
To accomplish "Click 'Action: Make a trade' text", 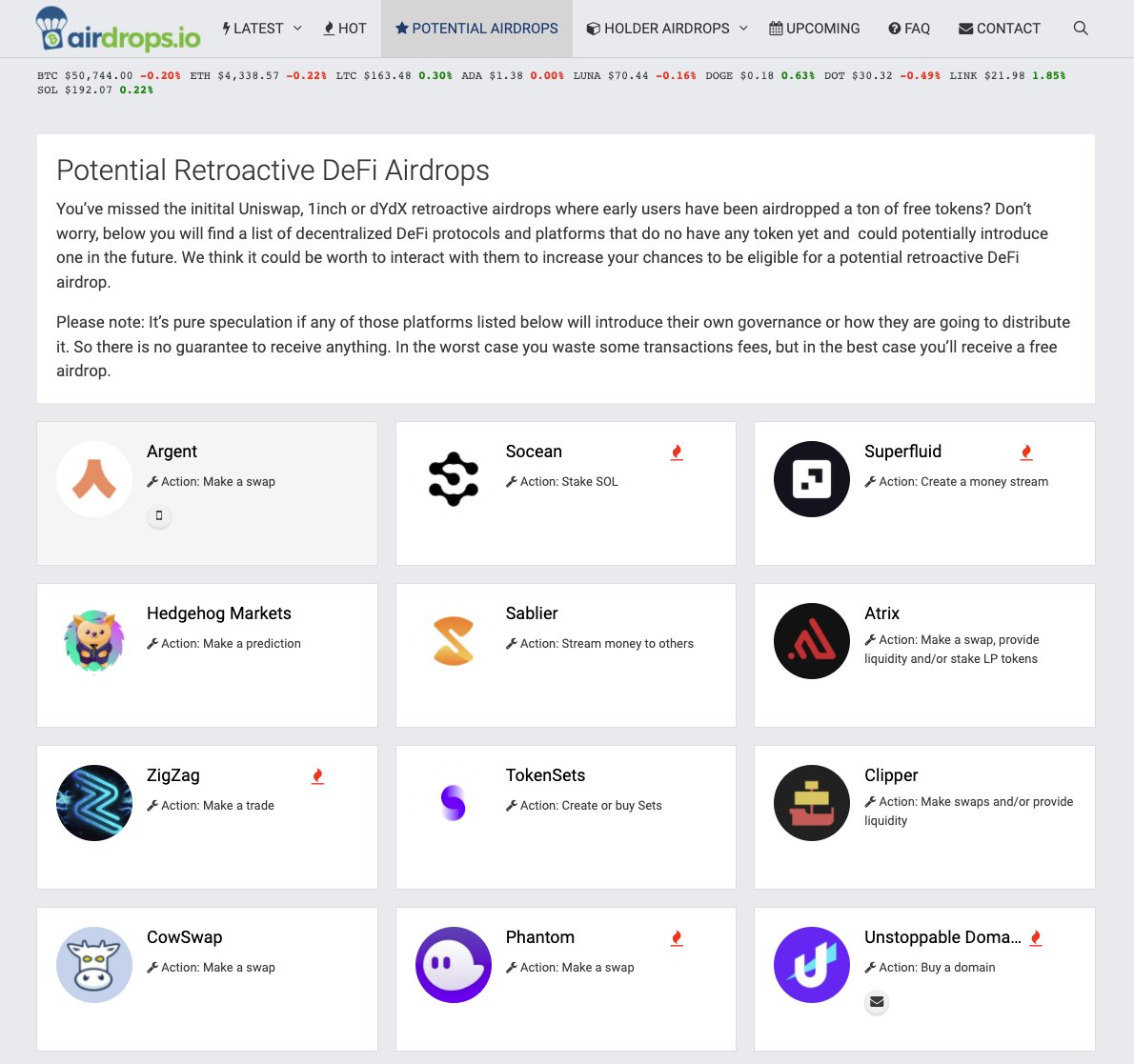I will click(x=211, y=805).
